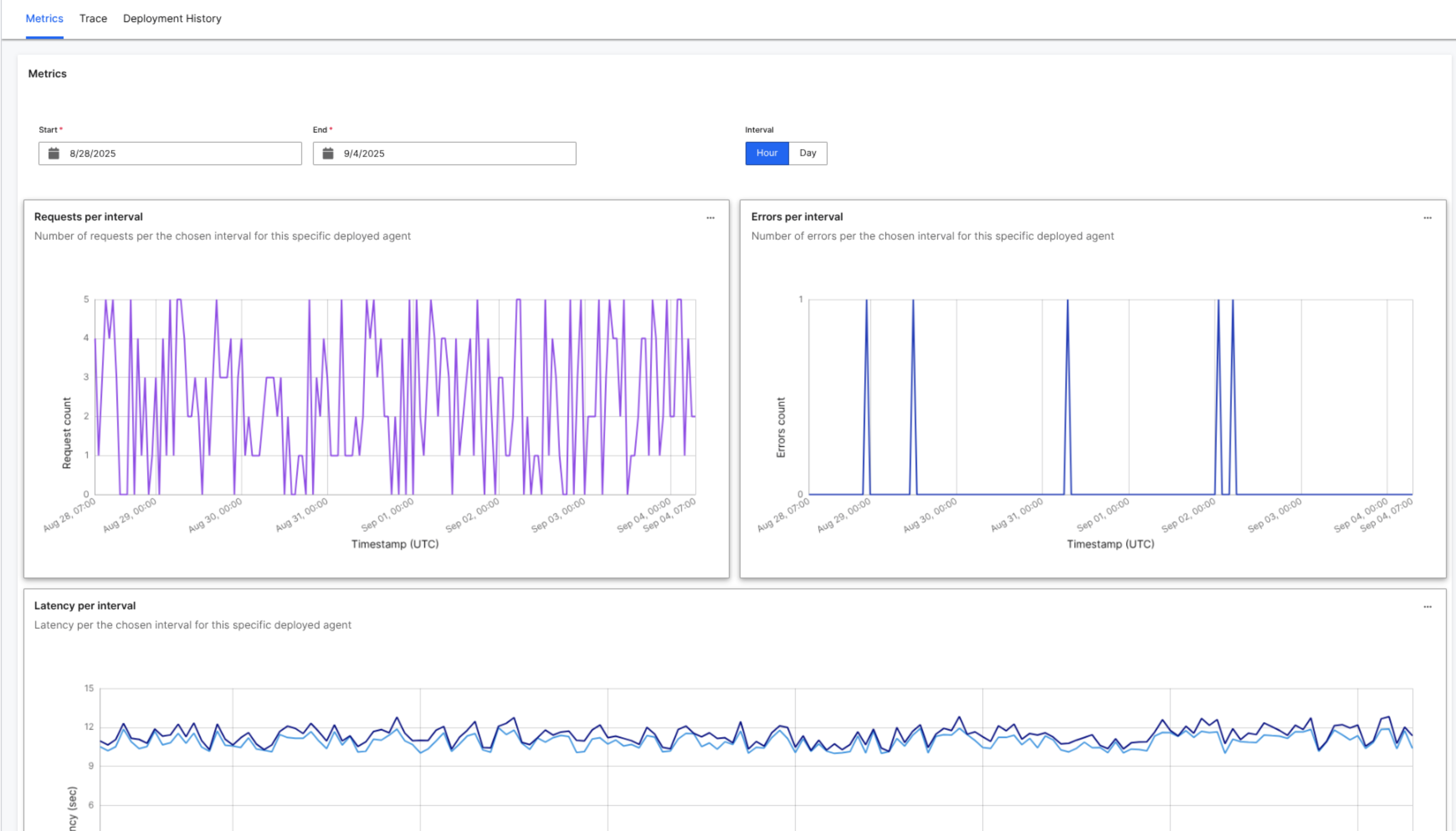Switch to the Trace tab
This screenshot has width=1456, height=831.
point(93,18)
